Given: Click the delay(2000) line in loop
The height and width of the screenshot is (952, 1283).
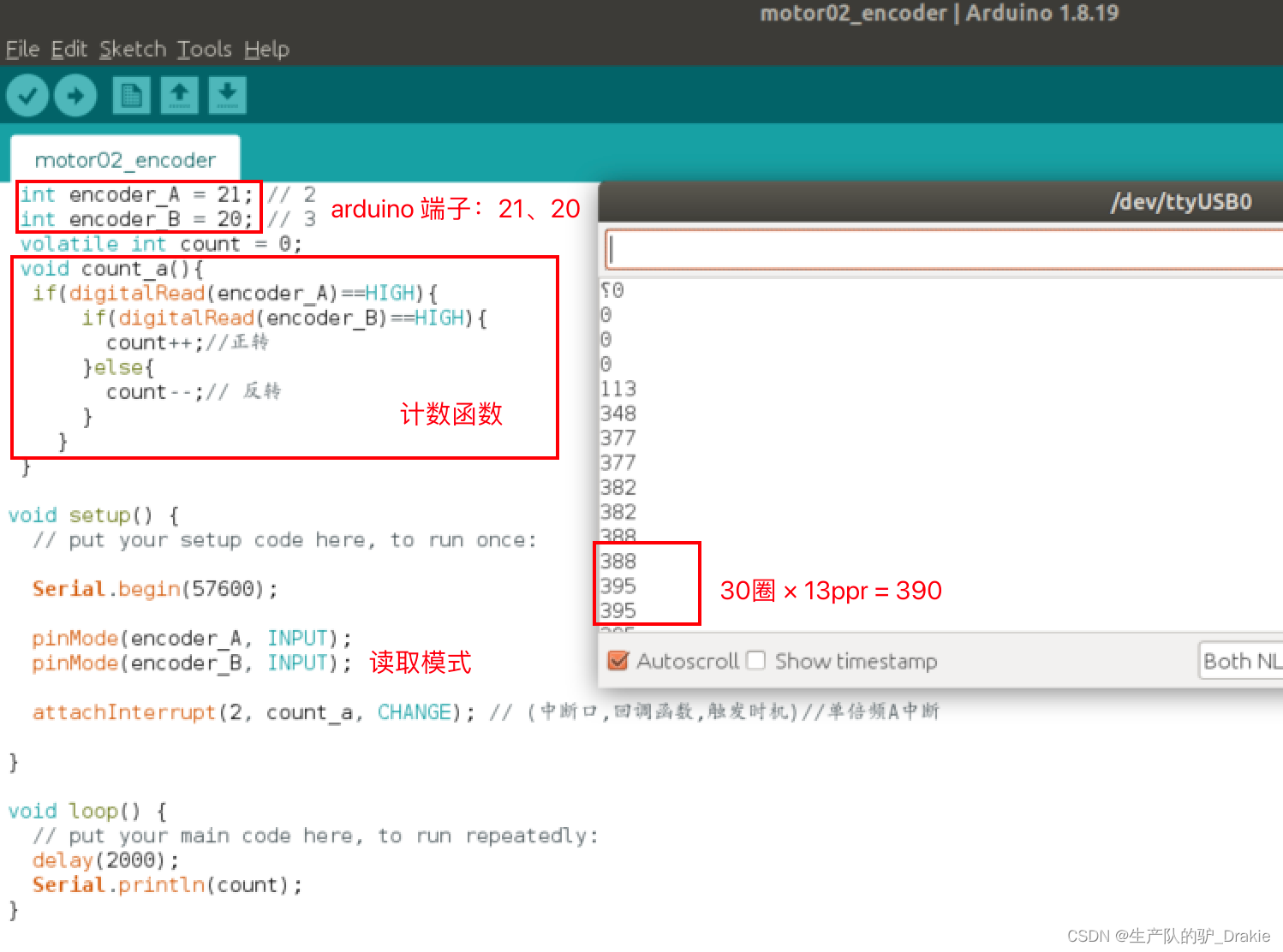Looking at the screenshot, I should click(105, 860).
